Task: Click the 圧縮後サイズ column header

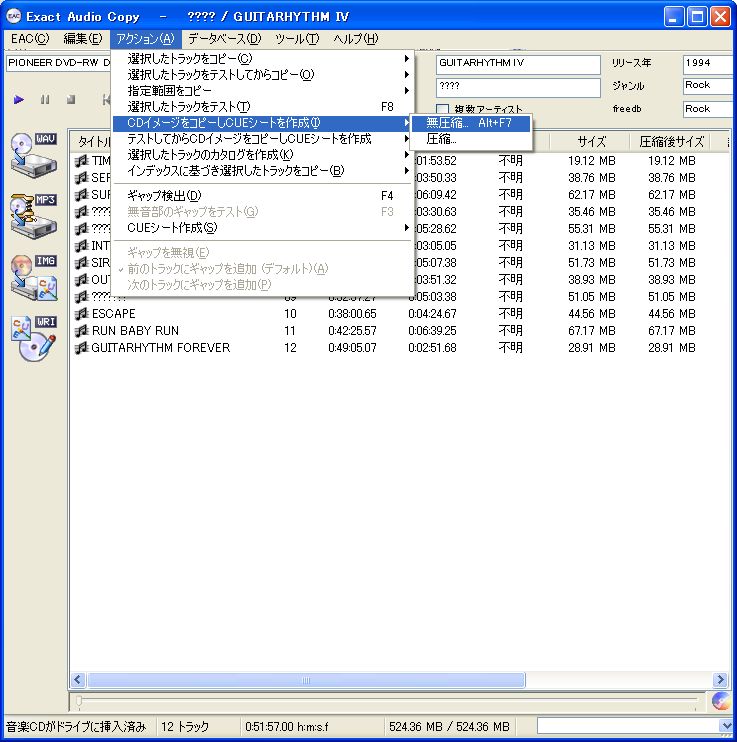Action: (x=671, y=141)
